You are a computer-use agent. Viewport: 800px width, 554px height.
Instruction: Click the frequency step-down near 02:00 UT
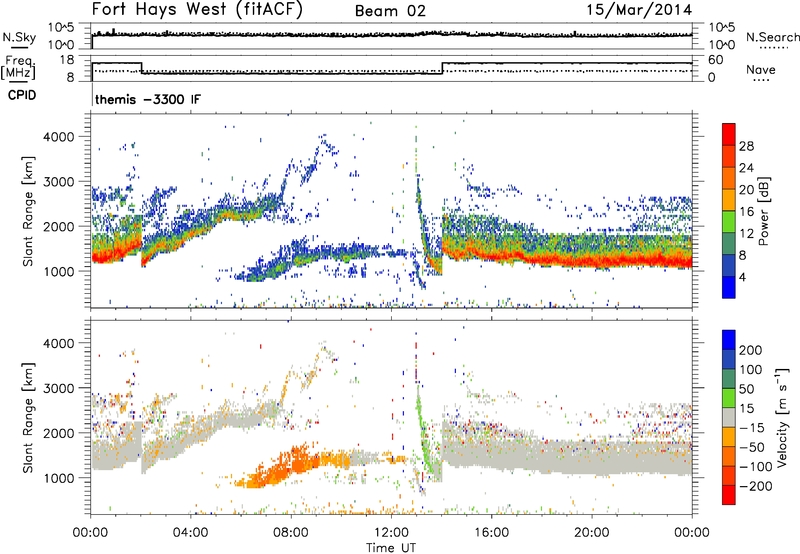(x=141, y=68)
